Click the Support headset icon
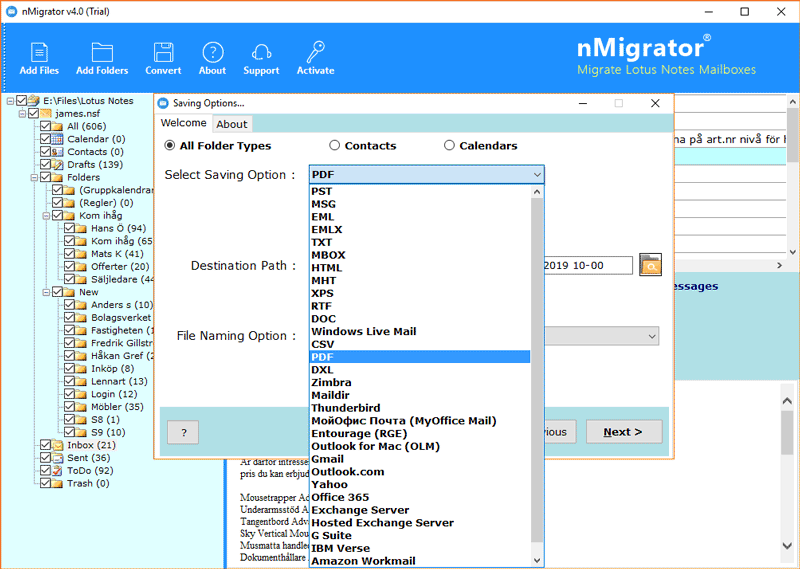This screenshot has height=569, width=800. coord(261,53)
